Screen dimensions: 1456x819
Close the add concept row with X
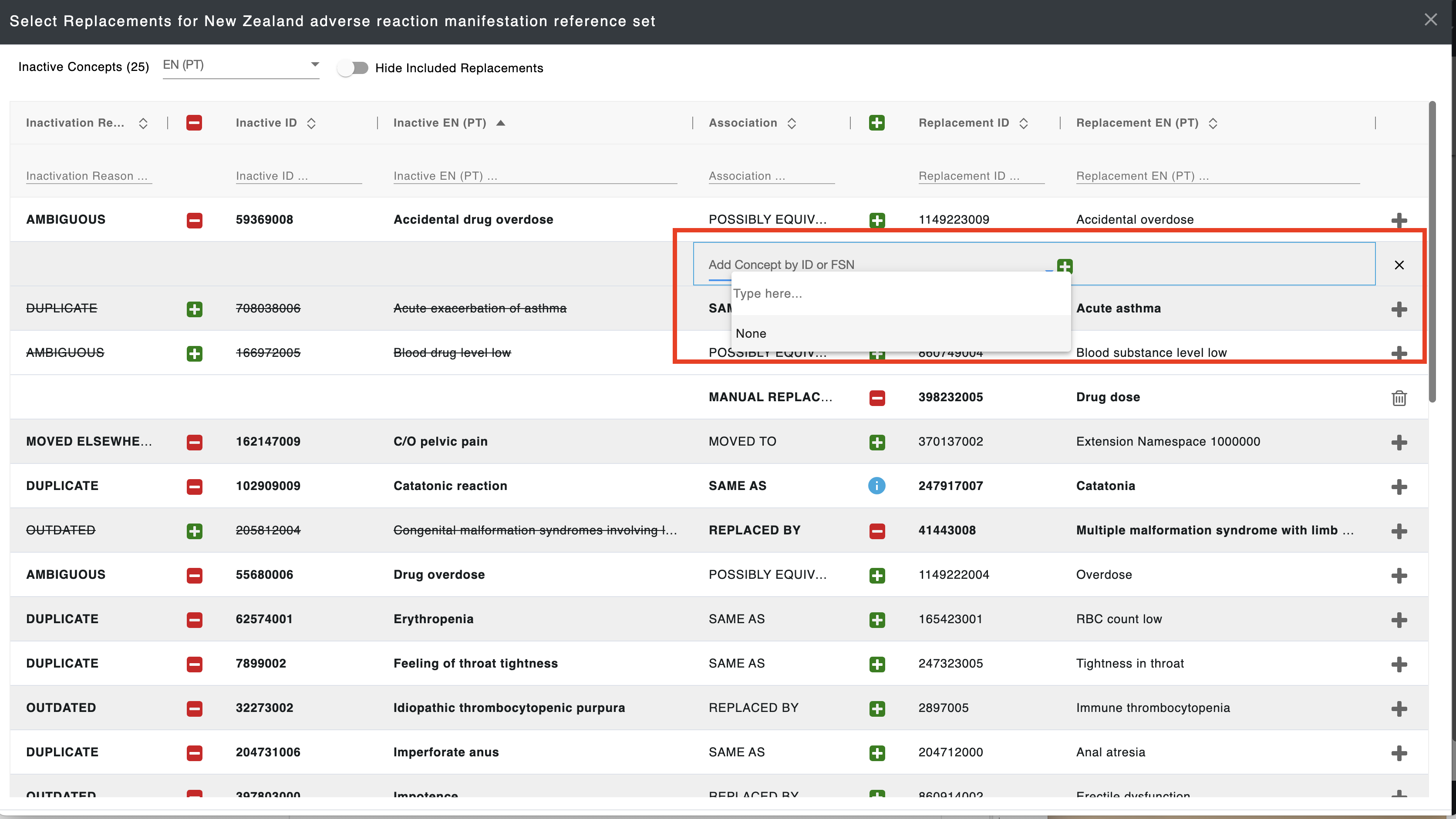point(1399,265)
